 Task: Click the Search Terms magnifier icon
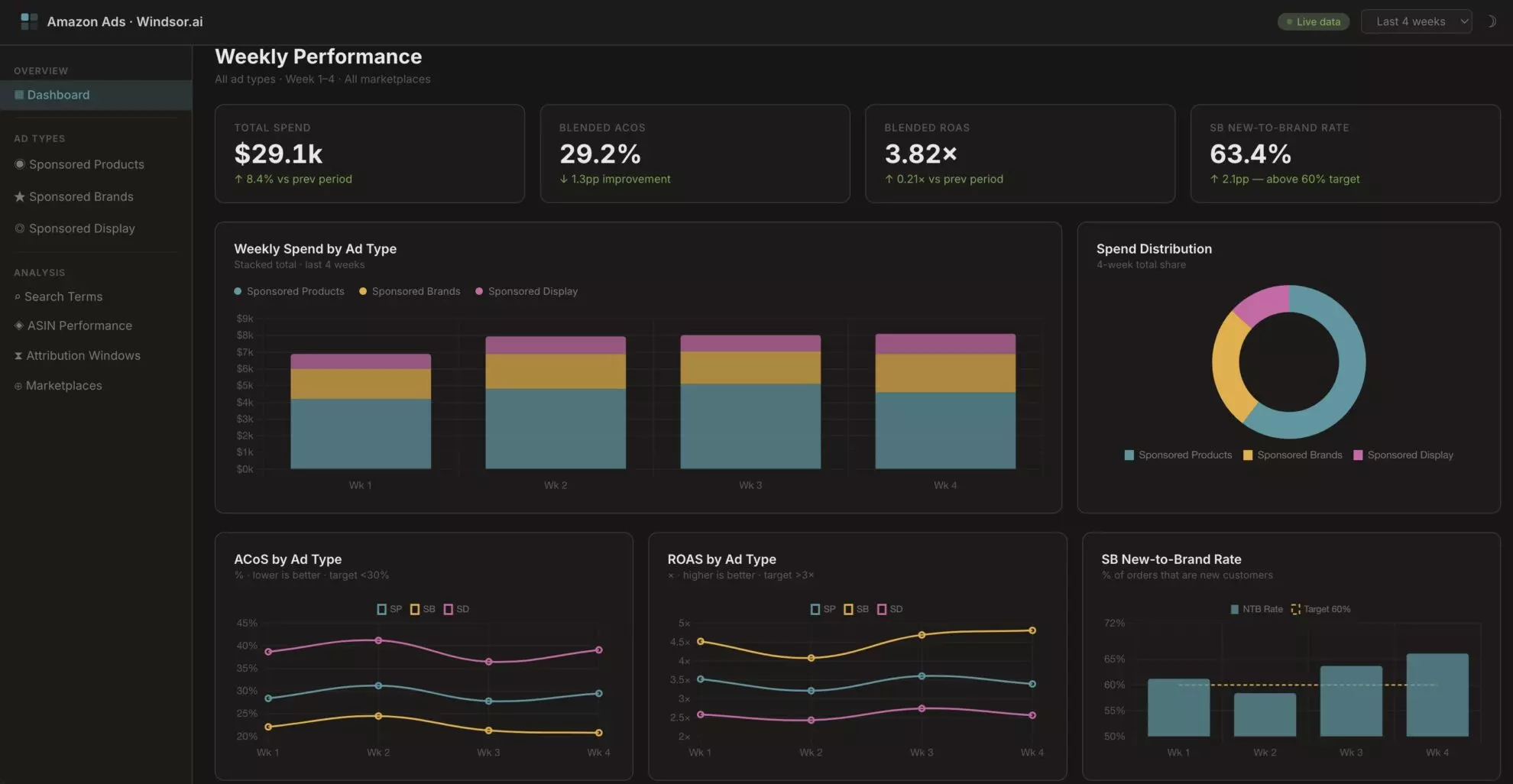18,296
